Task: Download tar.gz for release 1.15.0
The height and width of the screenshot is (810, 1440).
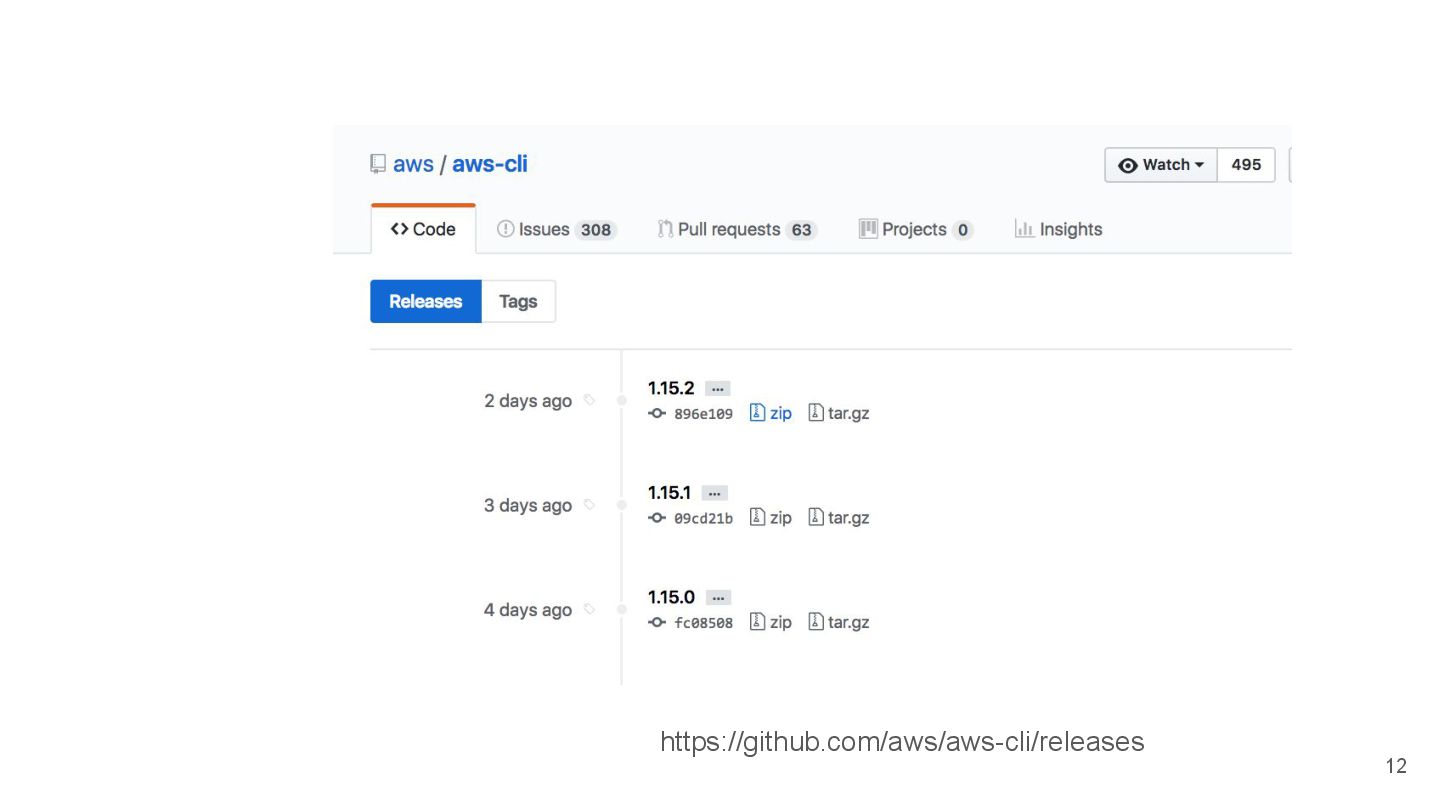Action: click(x=839, y=622)
